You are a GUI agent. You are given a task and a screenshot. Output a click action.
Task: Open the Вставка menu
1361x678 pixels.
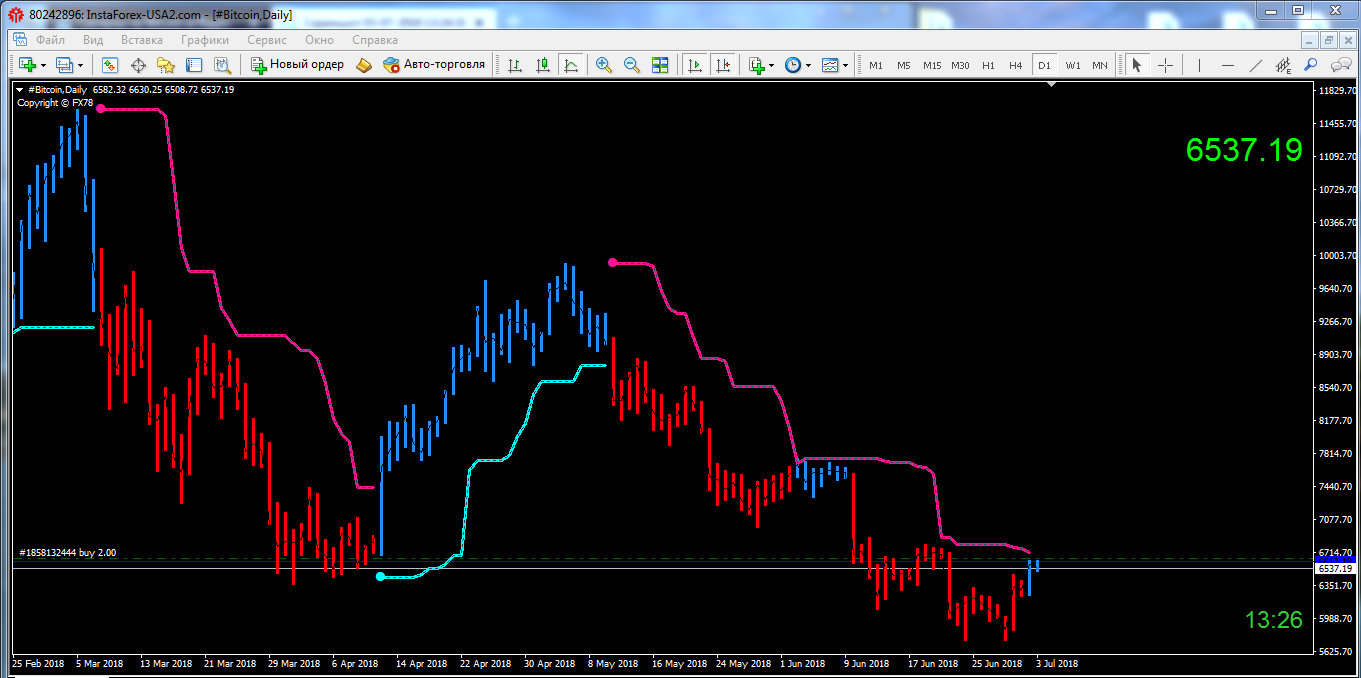(x=142, y=40)
